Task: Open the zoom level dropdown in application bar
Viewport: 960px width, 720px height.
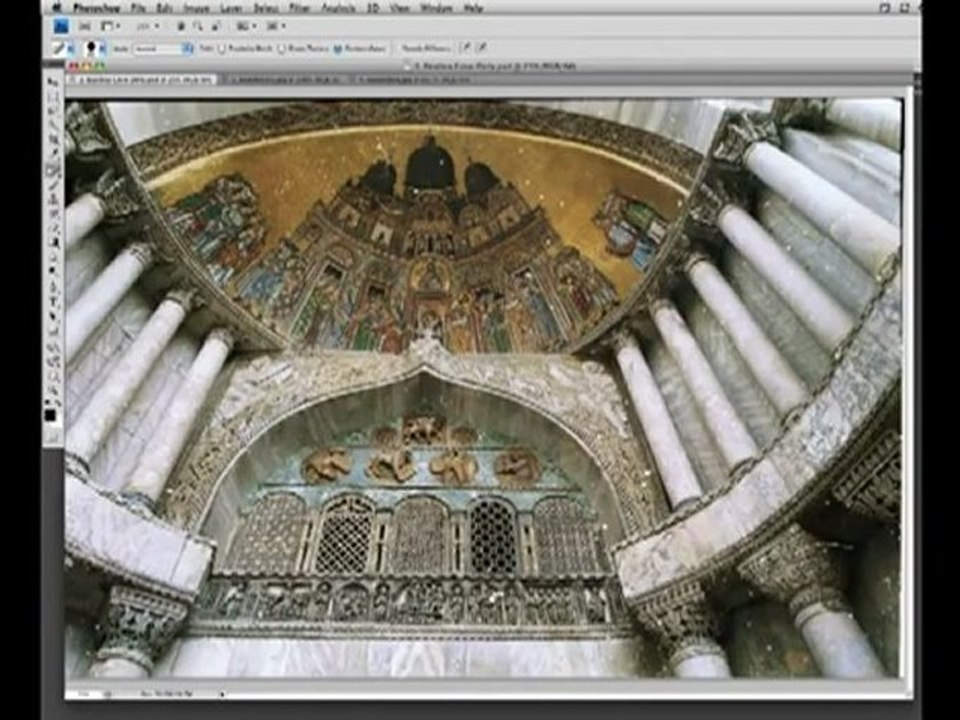Action: (x=148, y=26)
